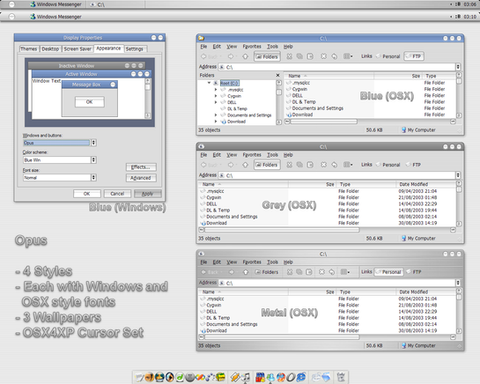The height and width of the screenshot is (384, 480).
Task: Expand the Cygwin folder in the folder tree
Action: point(216,96)
